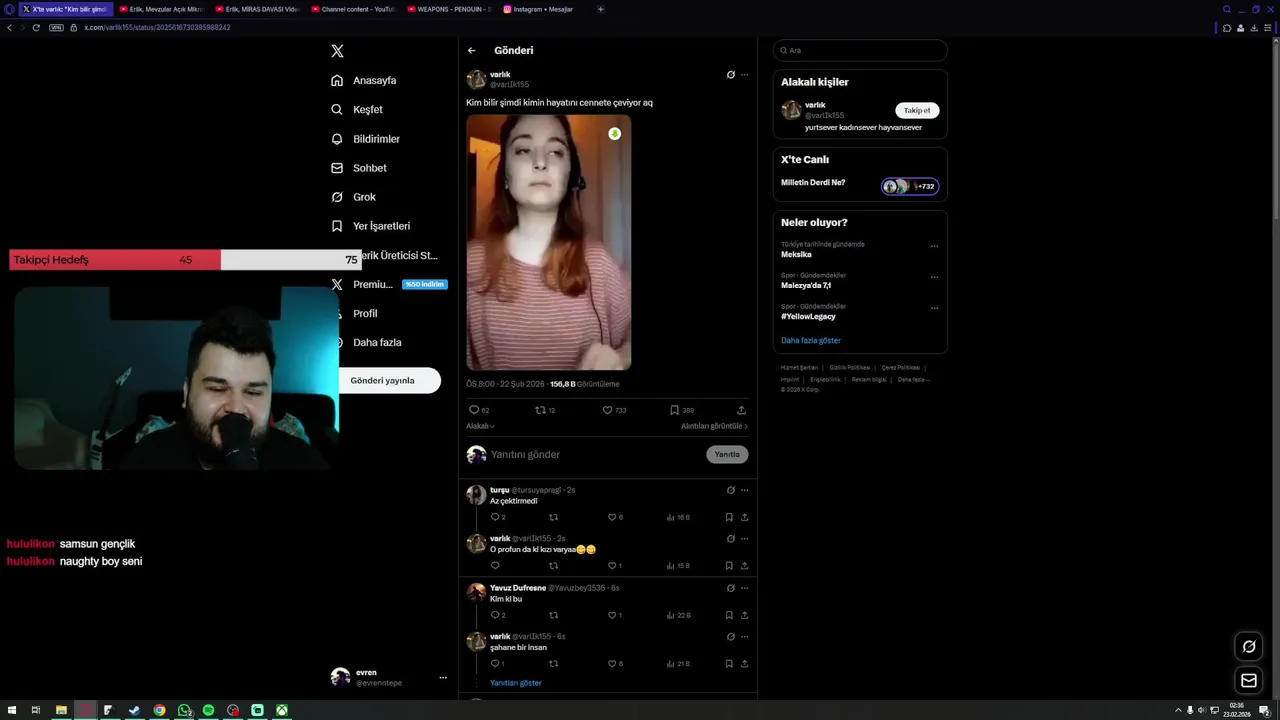Repost Yavuz Dufresne's reply
This screenshot has height=720, width=1280.
pyautogui.click(x=553, y=615)
